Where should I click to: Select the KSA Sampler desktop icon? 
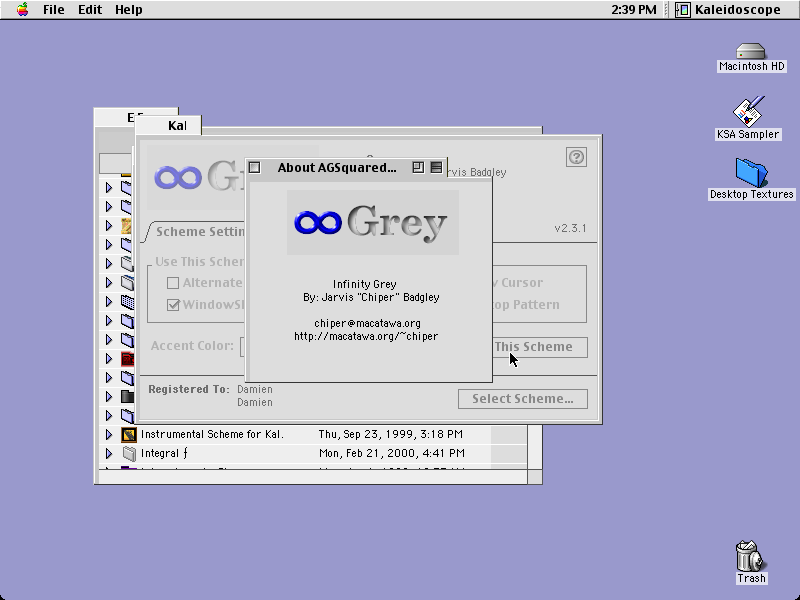point(748,111)
